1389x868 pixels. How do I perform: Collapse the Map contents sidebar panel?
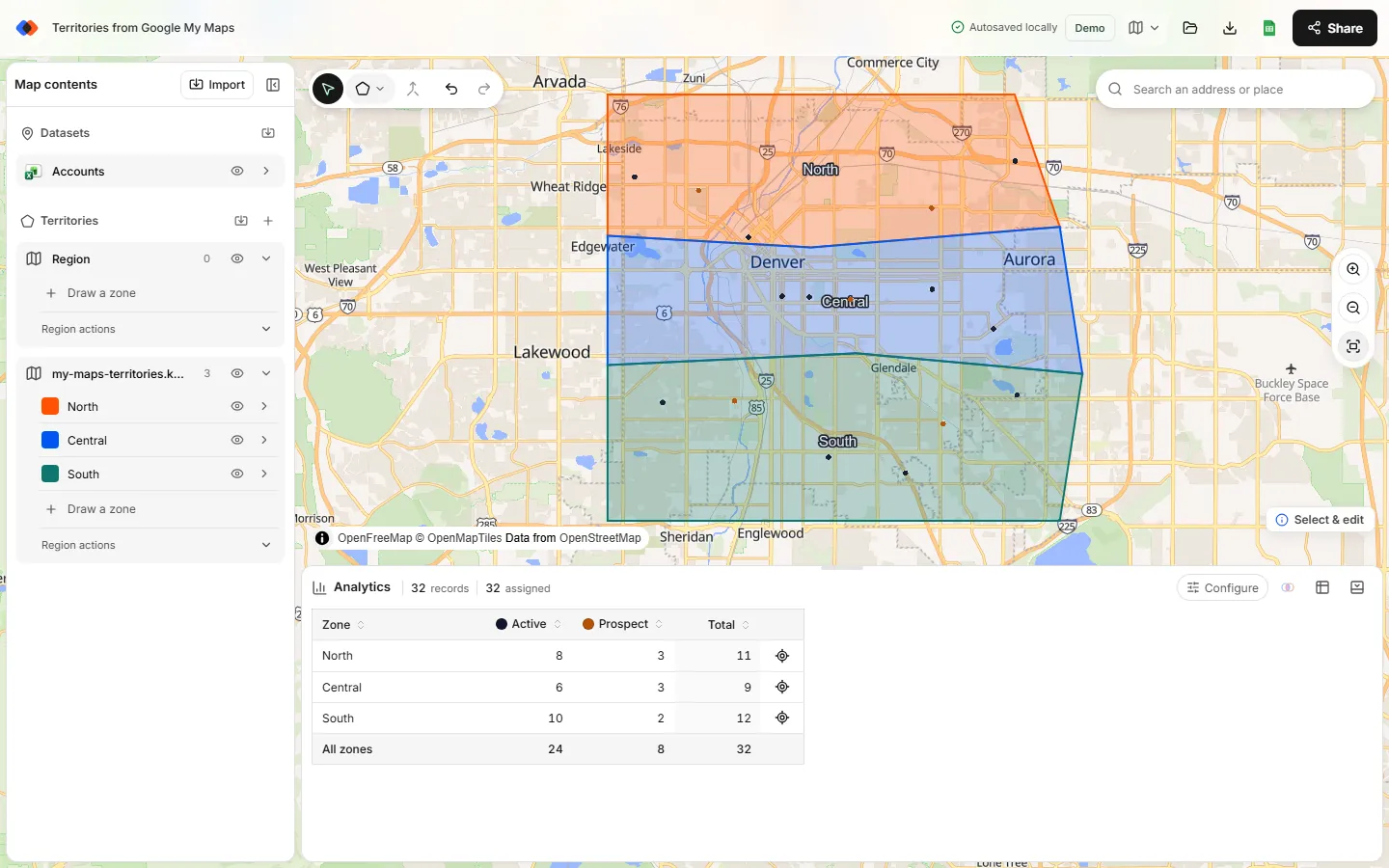[x=273, y=85]
